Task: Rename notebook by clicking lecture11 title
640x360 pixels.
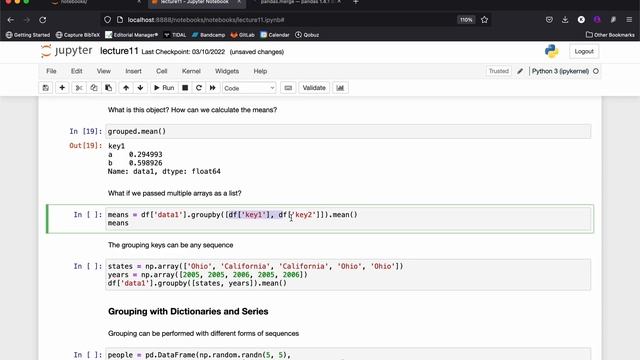Action: click(x=119, y=51)
